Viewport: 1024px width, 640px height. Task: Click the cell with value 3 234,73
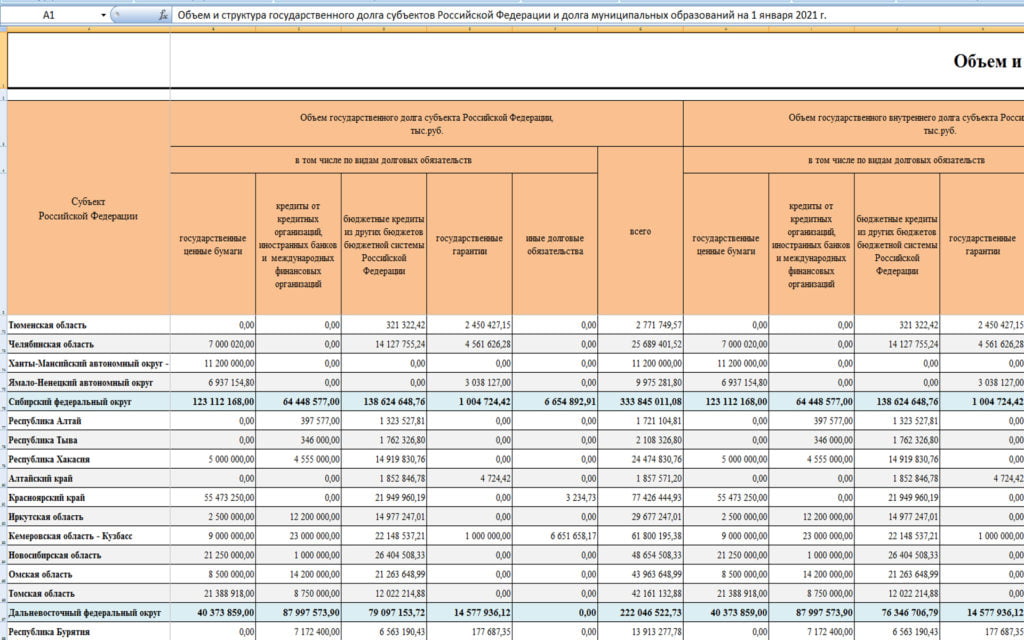pyautogui.click(x=554, y=497)
